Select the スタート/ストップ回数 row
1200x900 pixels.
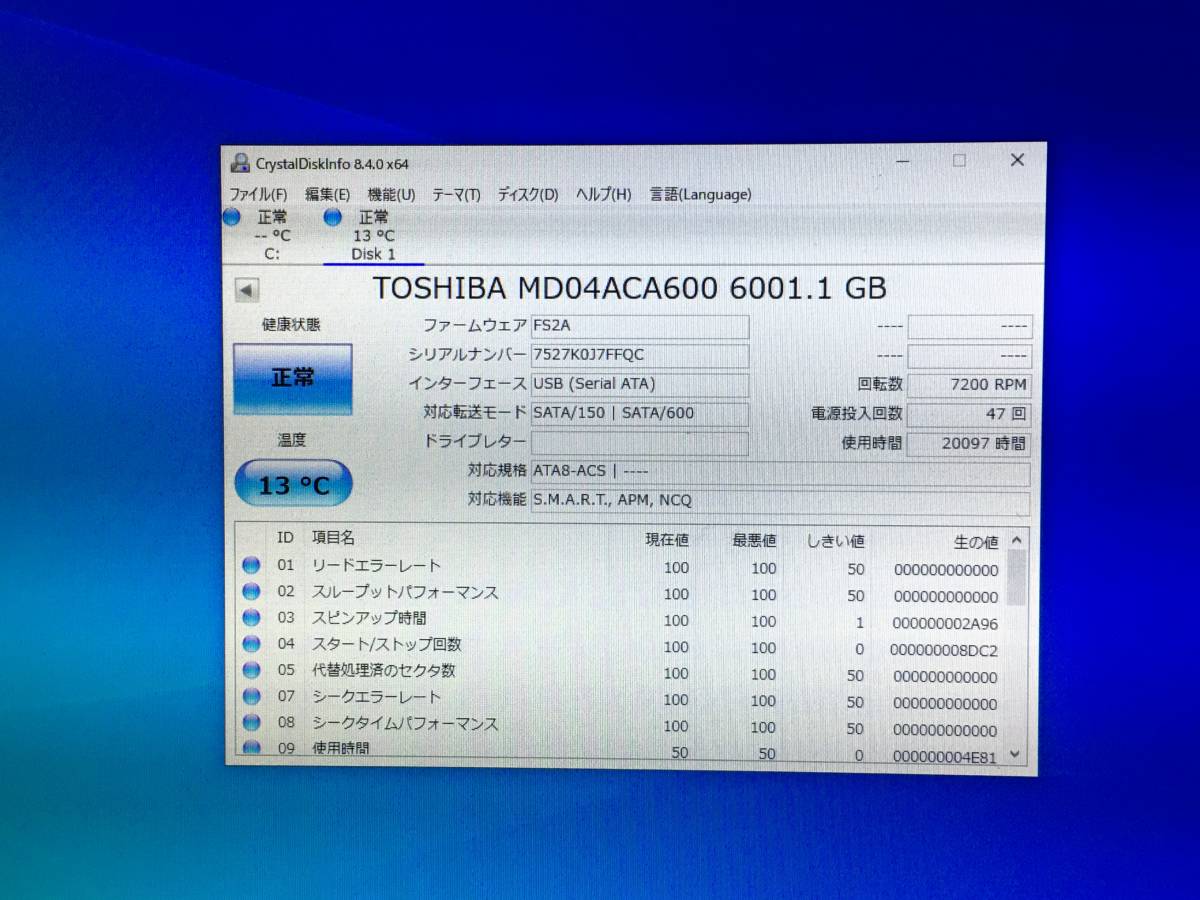click(x=621, y=646)
